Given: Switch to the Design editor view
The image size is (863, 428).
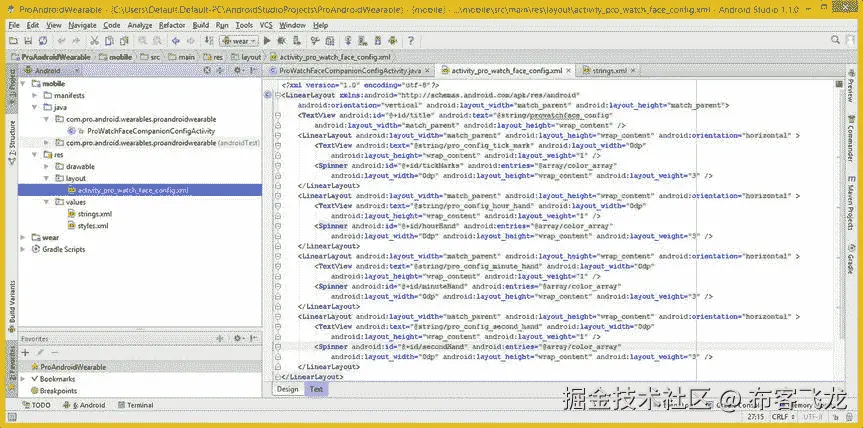Looking at the screenshot, I should (x=288, y=389).
